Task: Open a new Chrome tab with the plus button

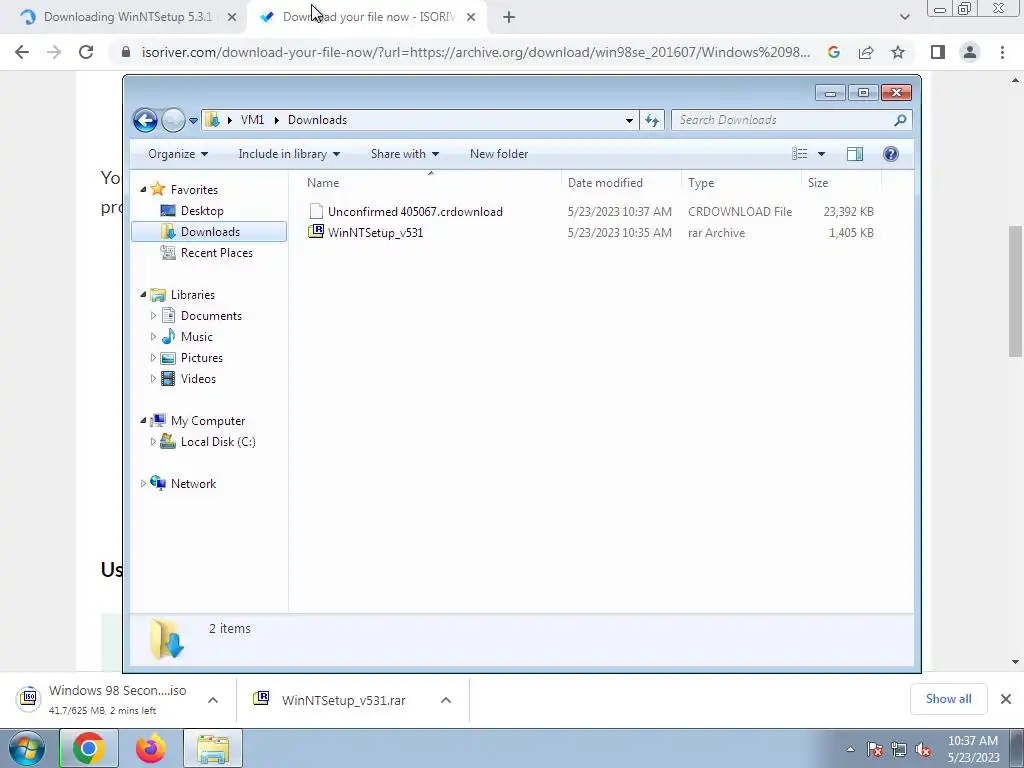Action: click(x=509, y=18)
